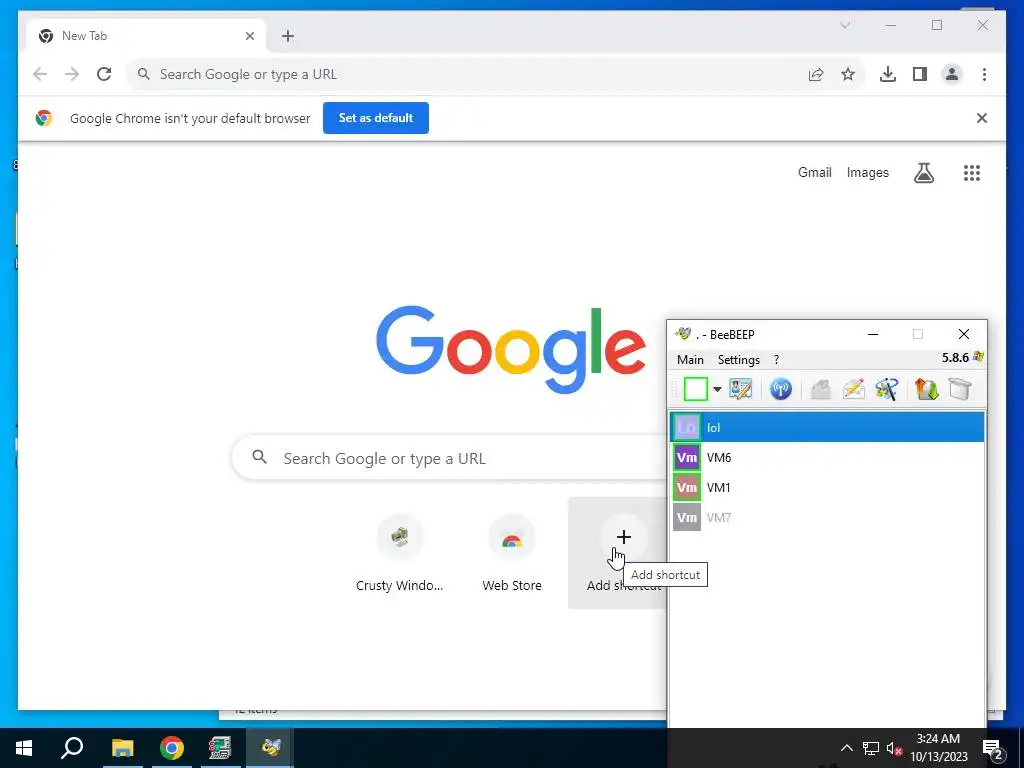The image size is (1024, 768).
Task: Open the tab search chevron in Chrome
Action: pyautogui.click(x=845, y=25)
